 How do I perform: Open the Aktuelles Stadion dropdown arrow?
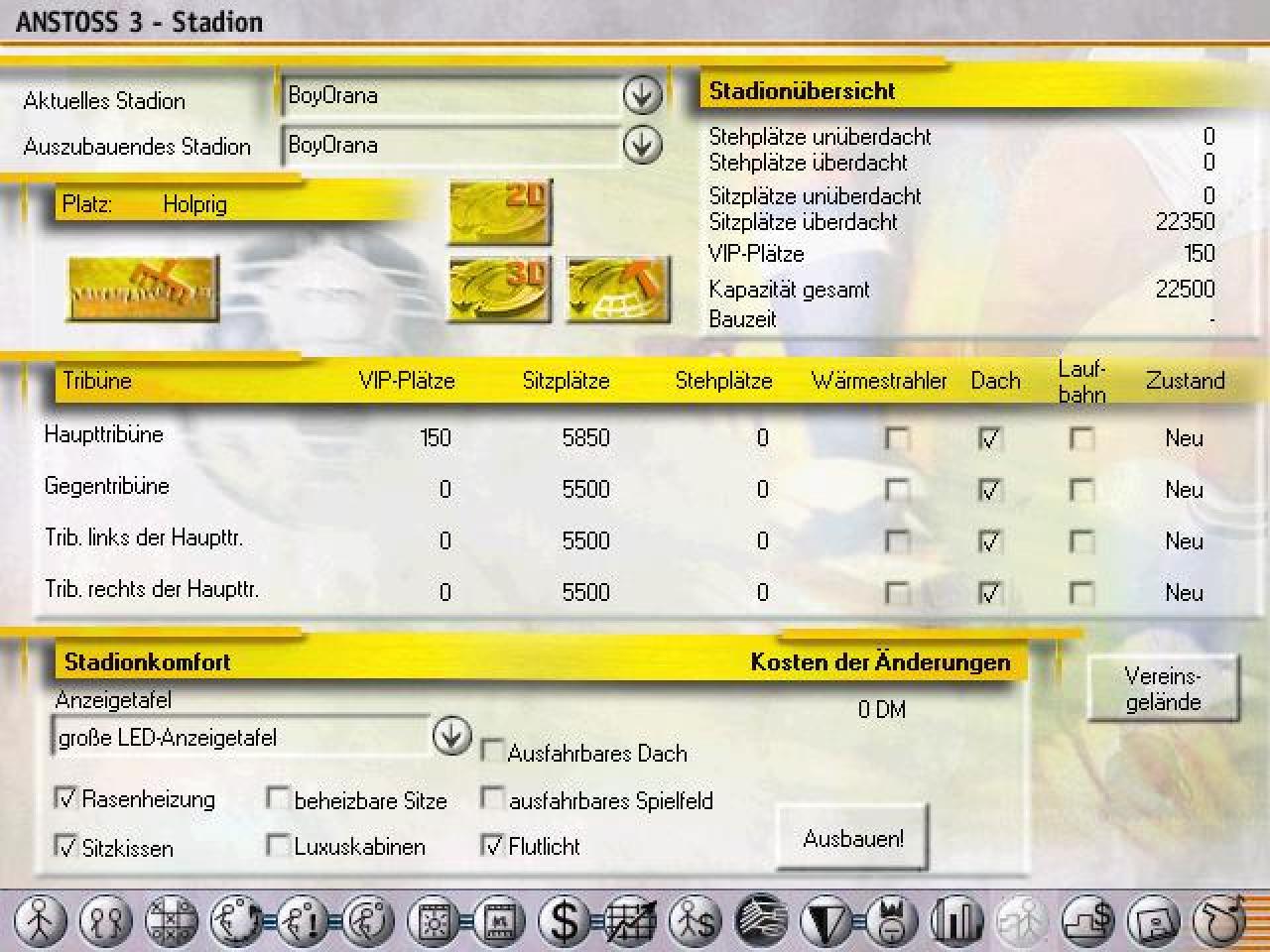tap(642, 95)
